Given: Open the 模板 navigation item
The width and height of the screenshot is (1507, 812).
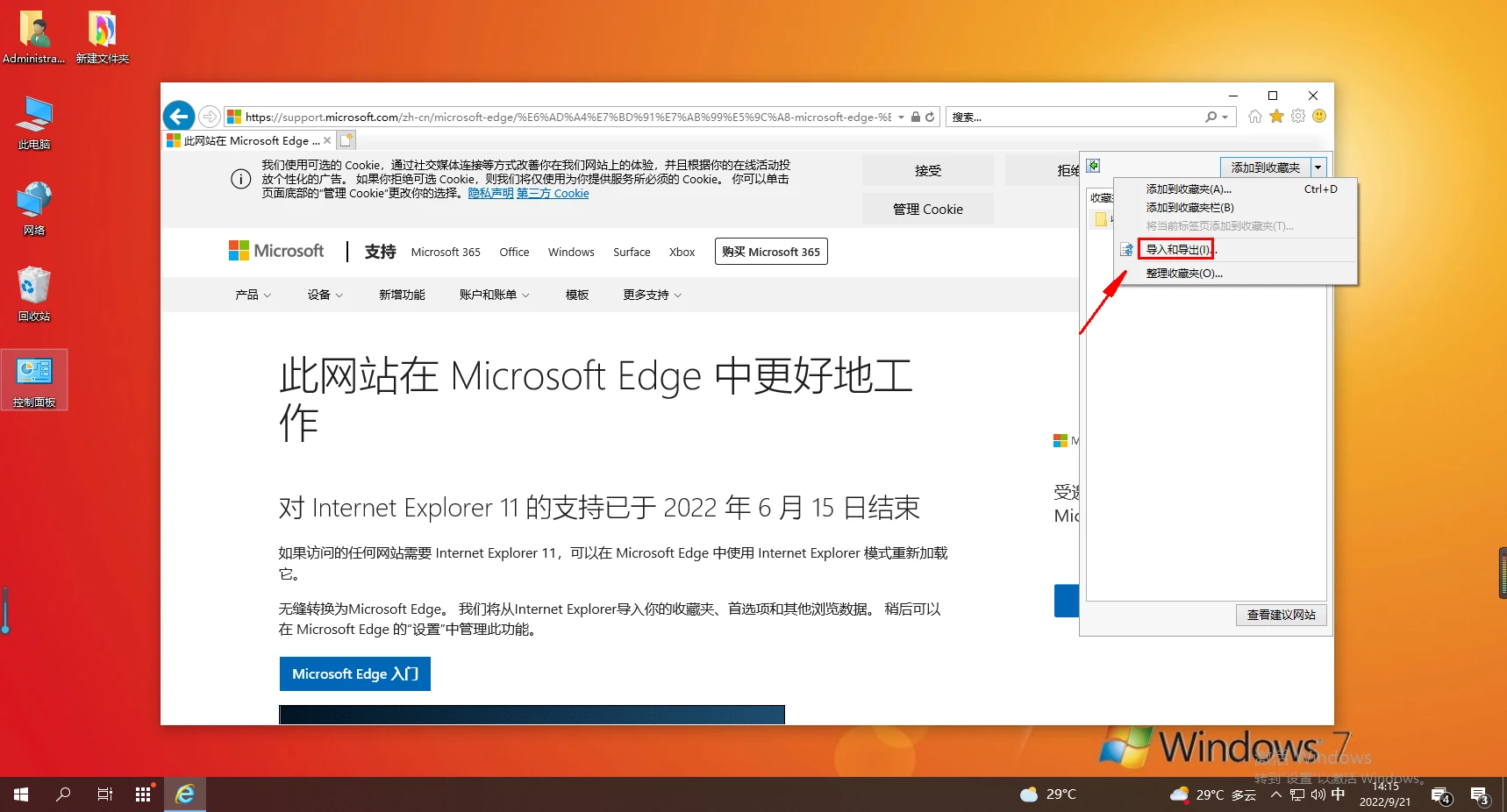Looking at the screenshot, I should coord(577,295).
